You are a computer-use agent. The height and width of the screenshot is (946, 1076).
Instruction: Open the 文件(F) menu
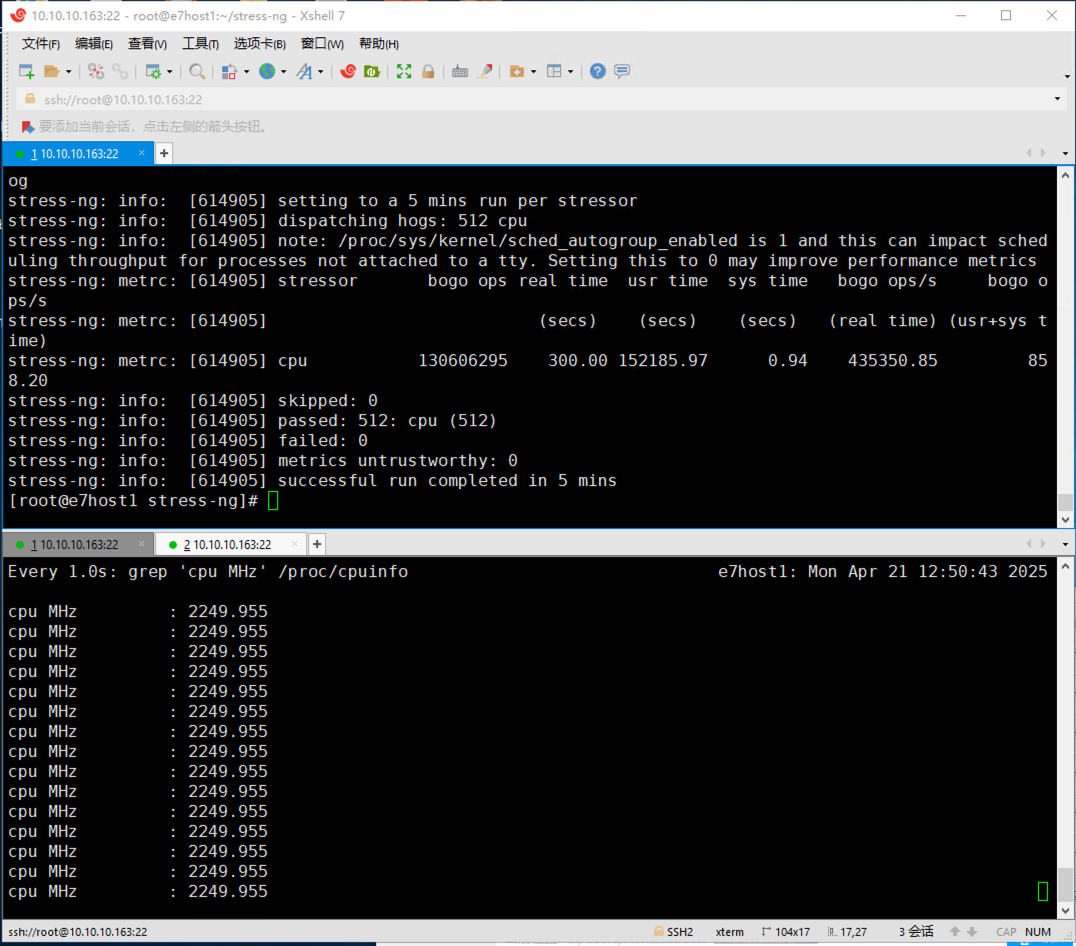(x=40, y=44)
